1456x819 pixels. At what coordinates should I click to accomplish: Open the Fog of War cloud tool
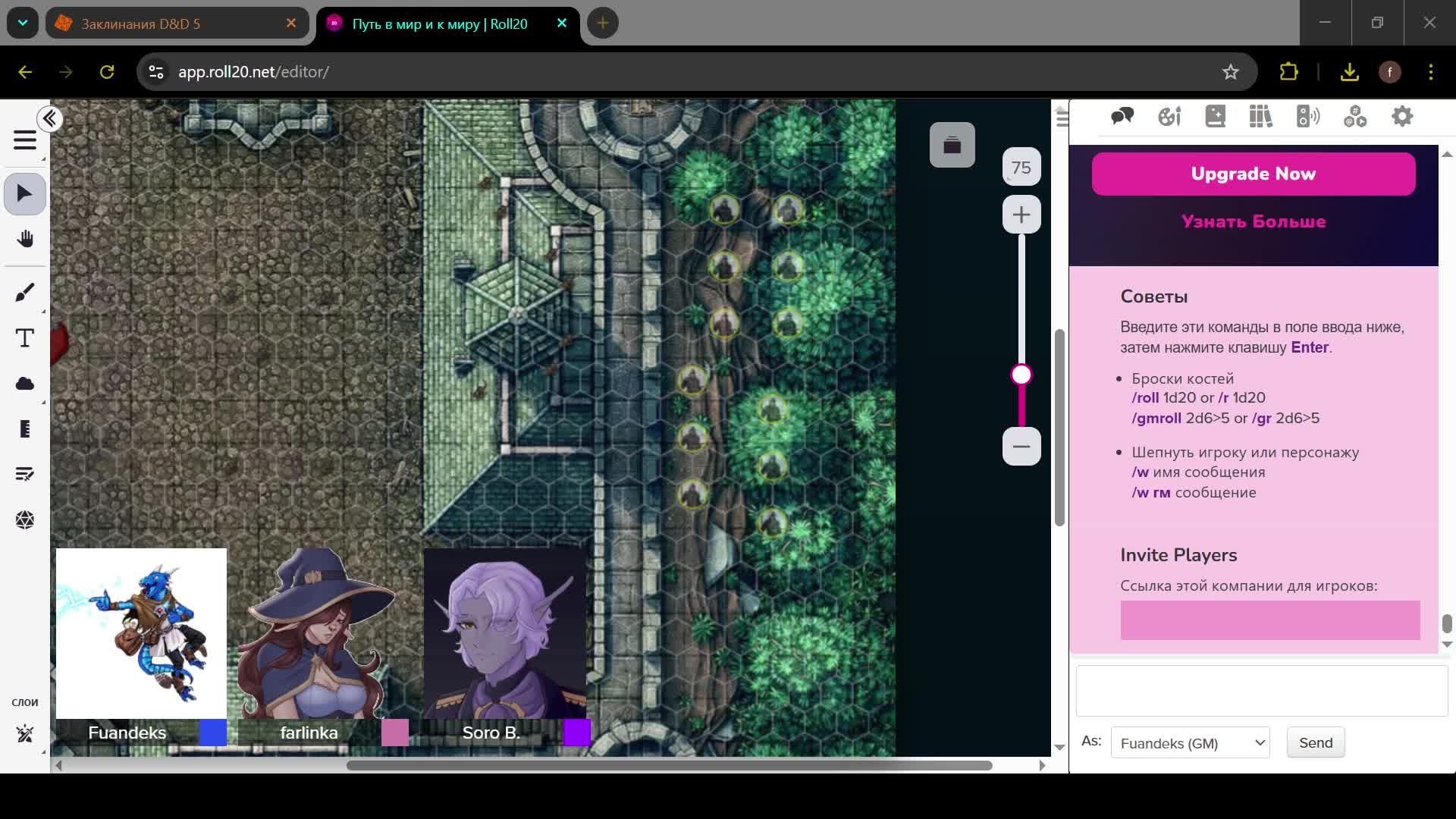coord(25,384)
